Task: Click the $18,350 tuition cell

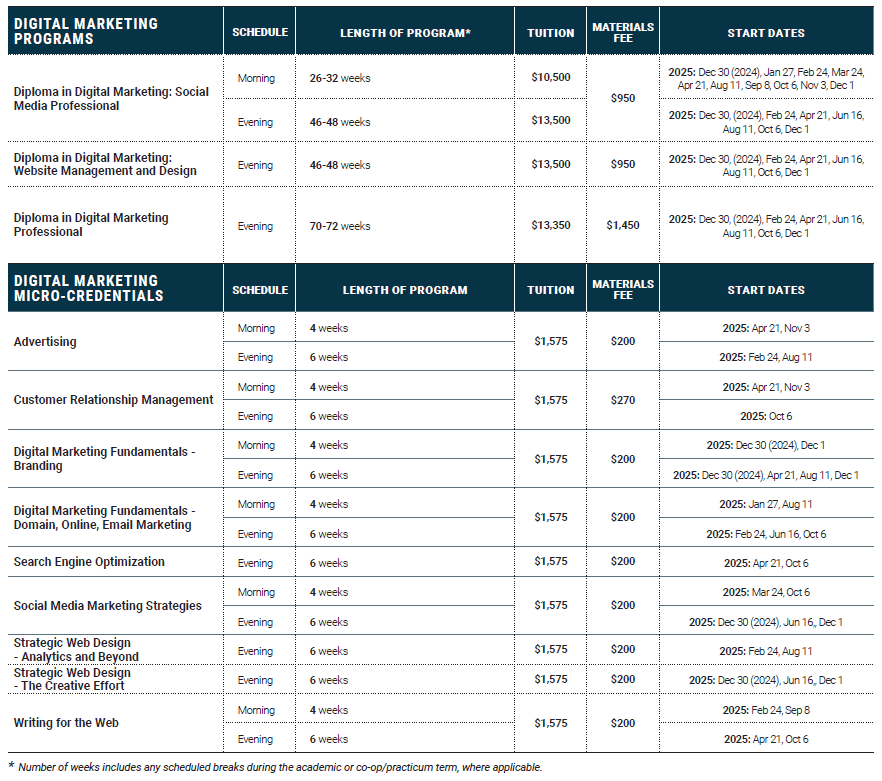Action: [x=549, y=226]
